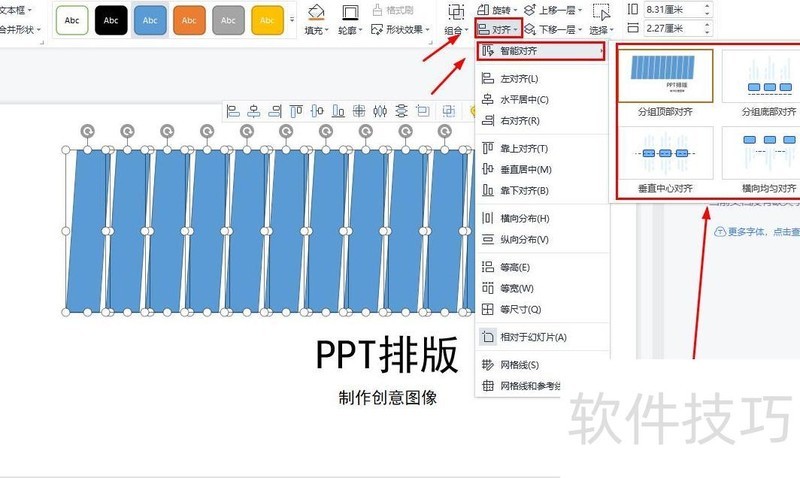Open the 更多字体 more fonts link
This screenshot has width=800, height=478.
click(x=757, y=232)
